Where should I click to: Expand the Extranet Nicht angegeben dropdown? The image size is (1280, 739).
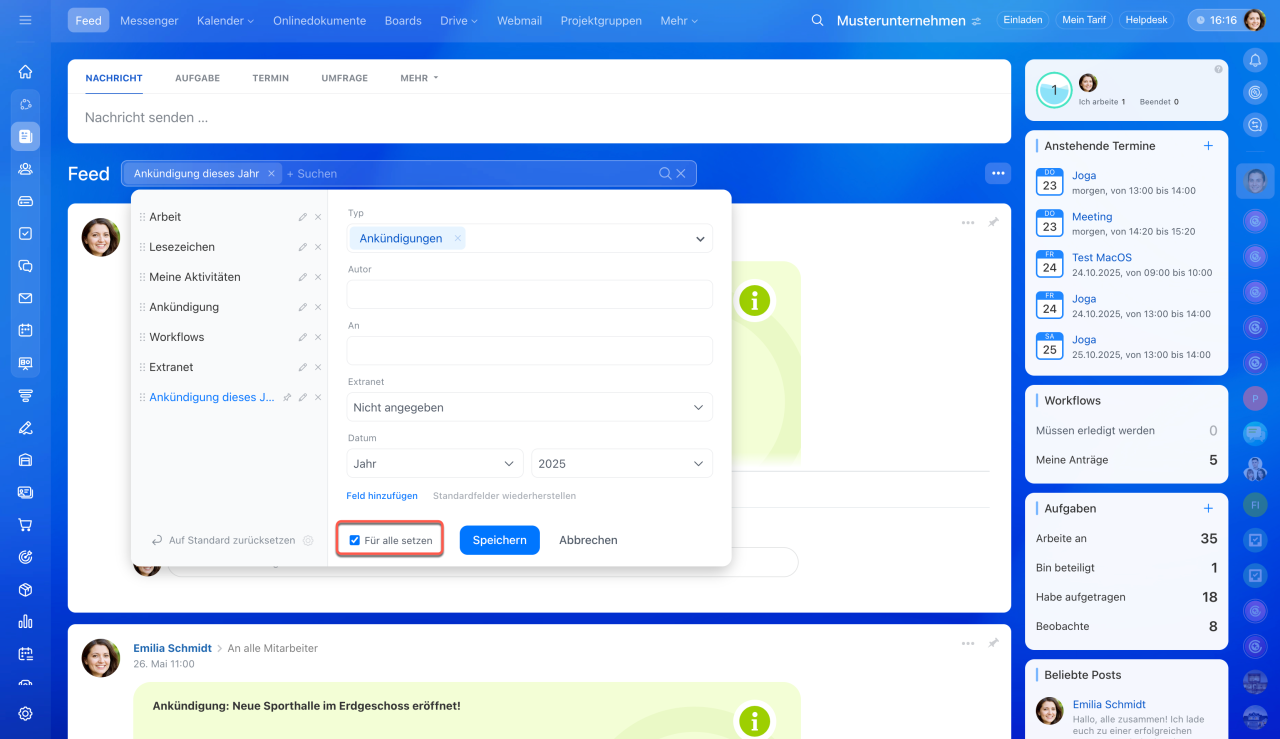tap(530, 407)
